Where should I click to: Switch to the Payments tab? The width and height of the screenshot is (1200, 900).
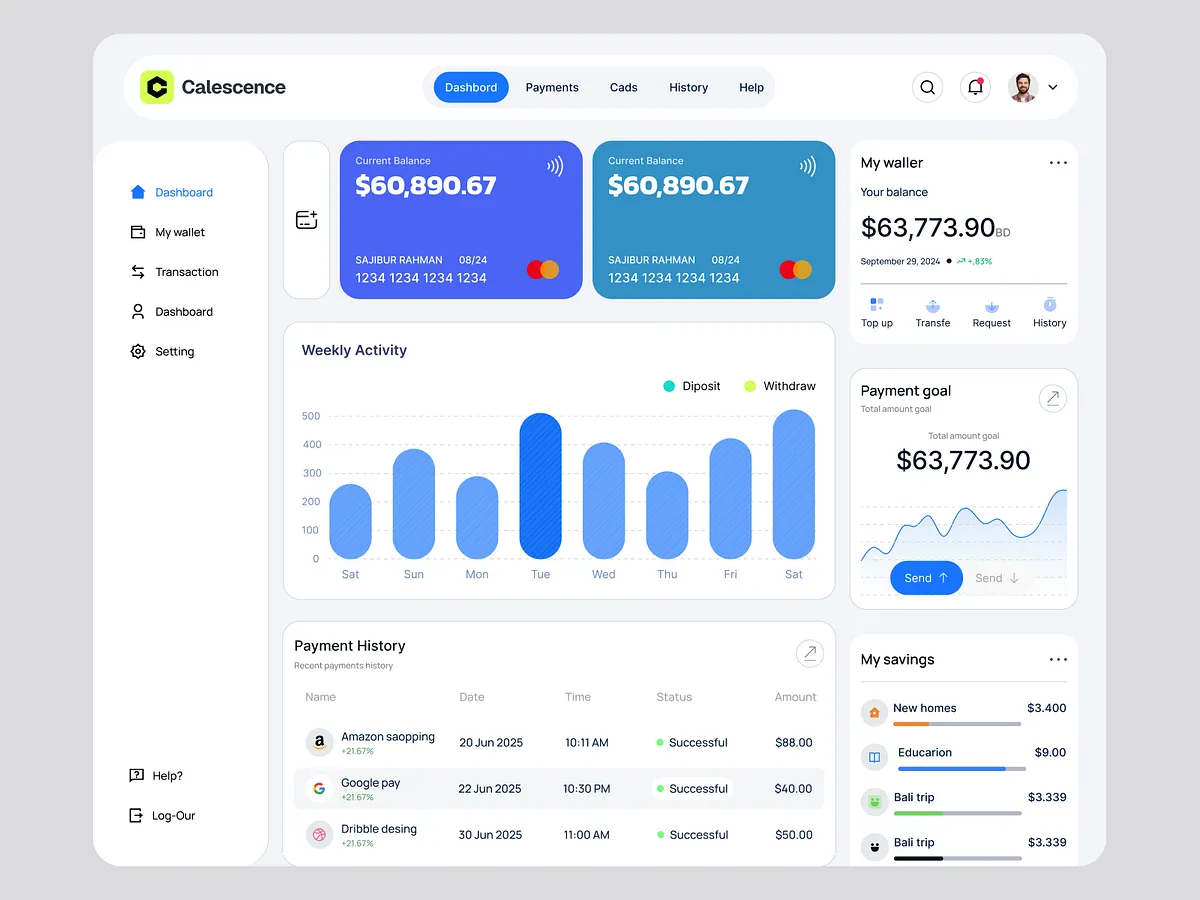(x=552, y=87)
